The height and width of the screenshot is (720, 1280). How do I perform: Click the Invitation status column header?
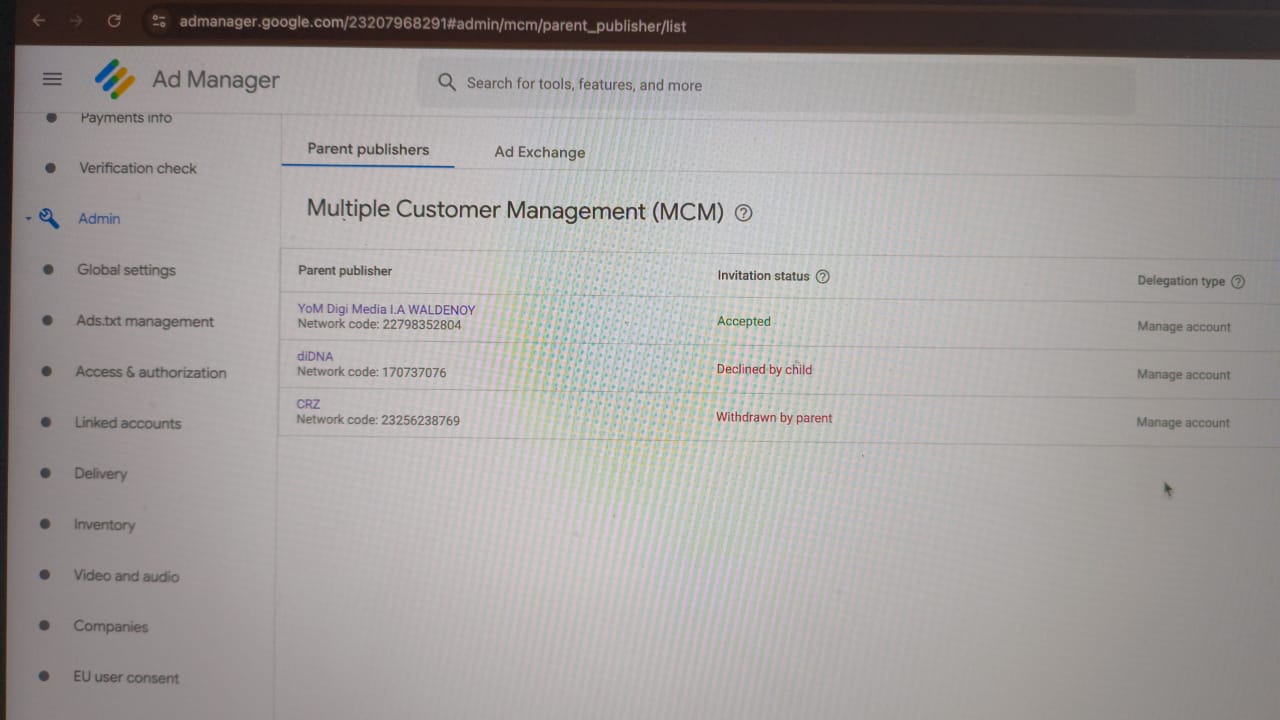click(x=763, y=276)
